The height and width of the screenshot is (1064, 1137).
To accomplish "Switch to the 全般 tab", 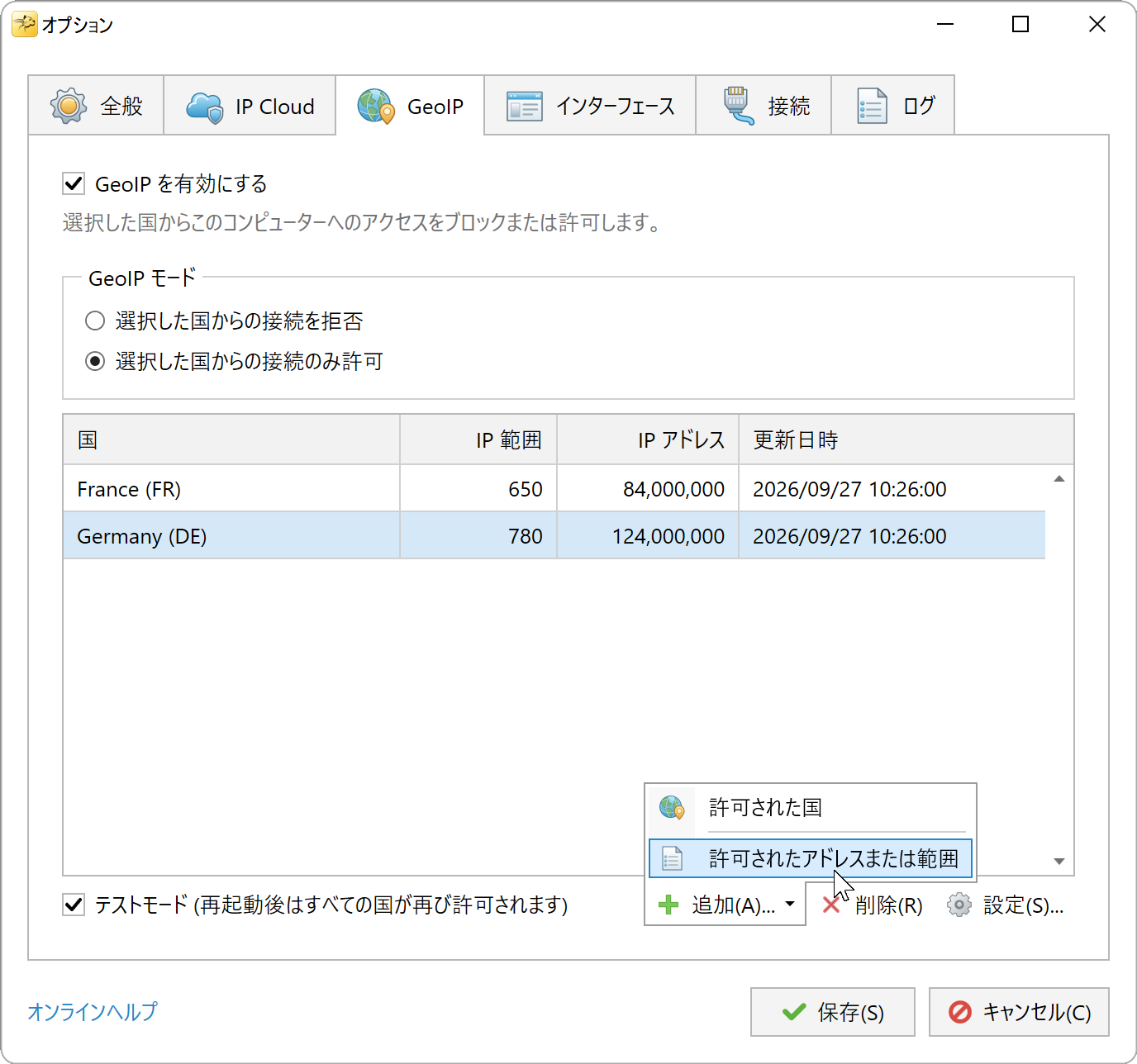I will coord(96,105).
